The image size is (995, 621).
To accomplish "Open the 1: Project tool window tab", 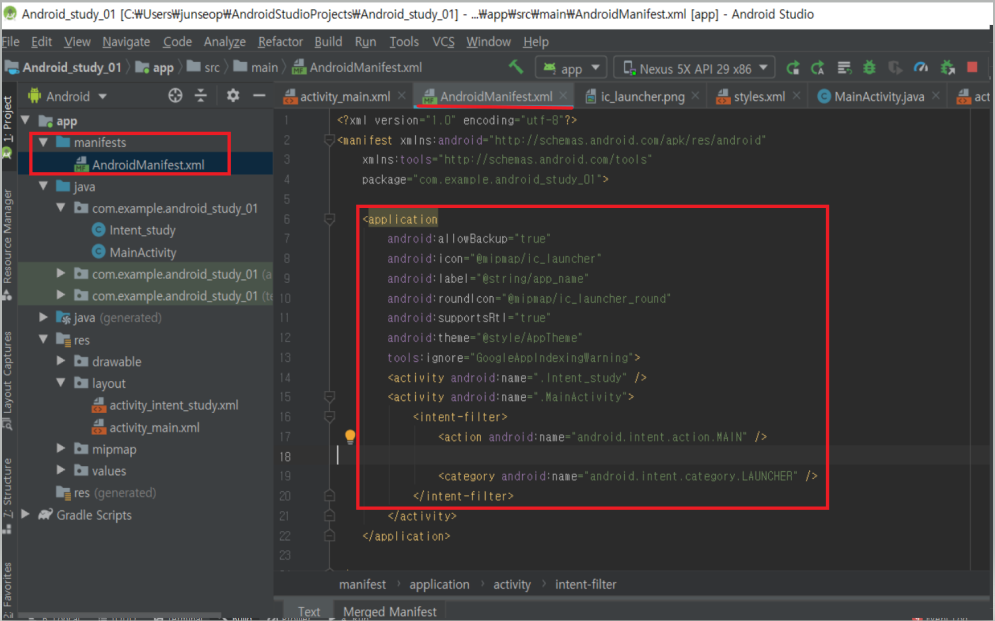I will 8,127.
